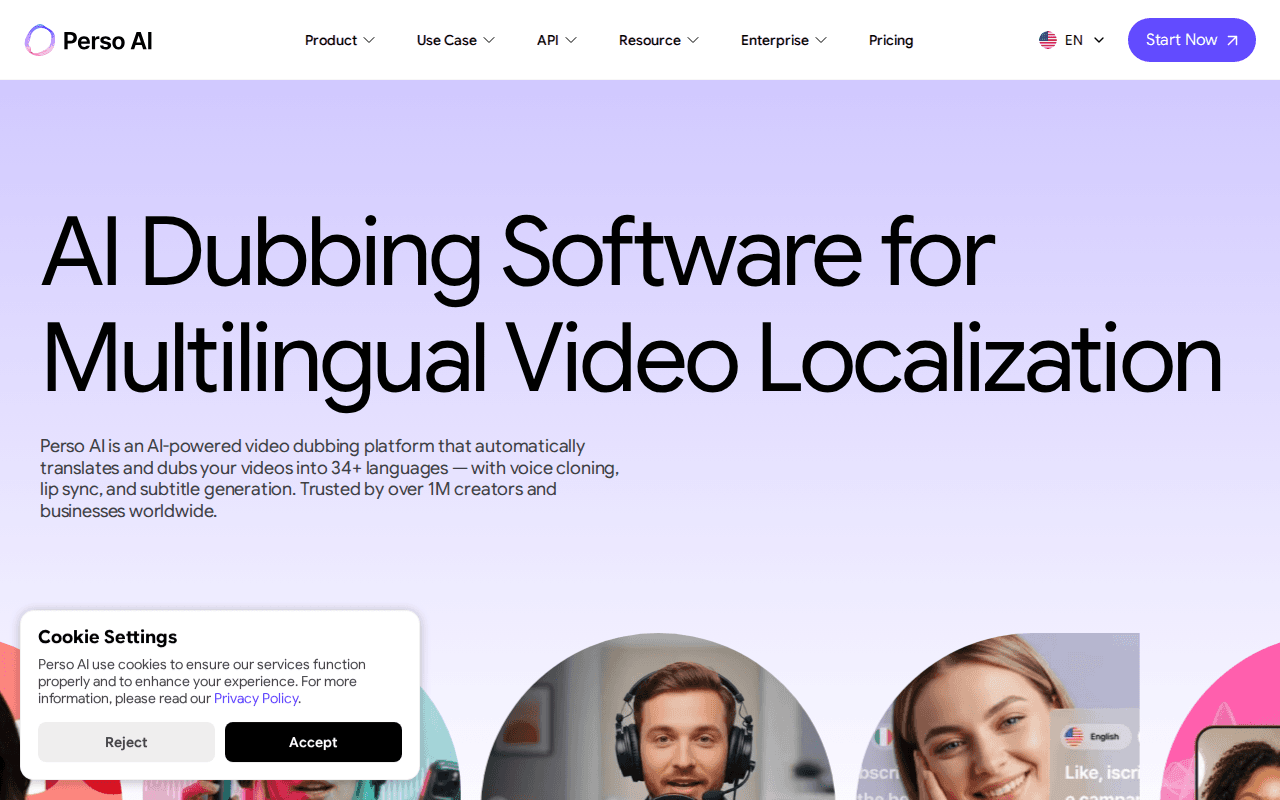This screenshot has height=800, width=1280.
Task: Accept cookies in Cookie Settings
Action: pyautogui.click(x=313, y=742)
